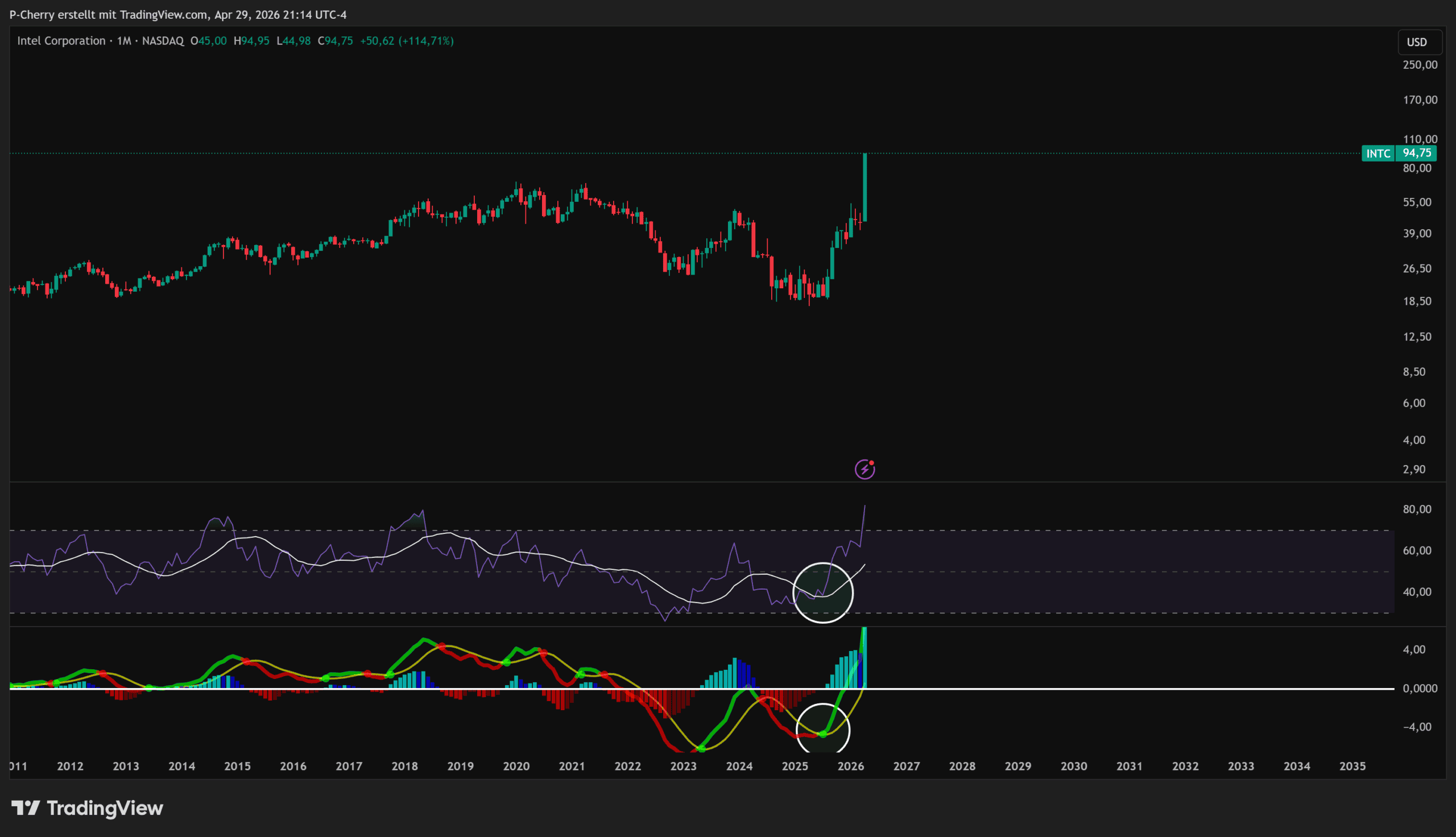Click the white circle on RSI pane
The image size is (1456, 837).
822,592
